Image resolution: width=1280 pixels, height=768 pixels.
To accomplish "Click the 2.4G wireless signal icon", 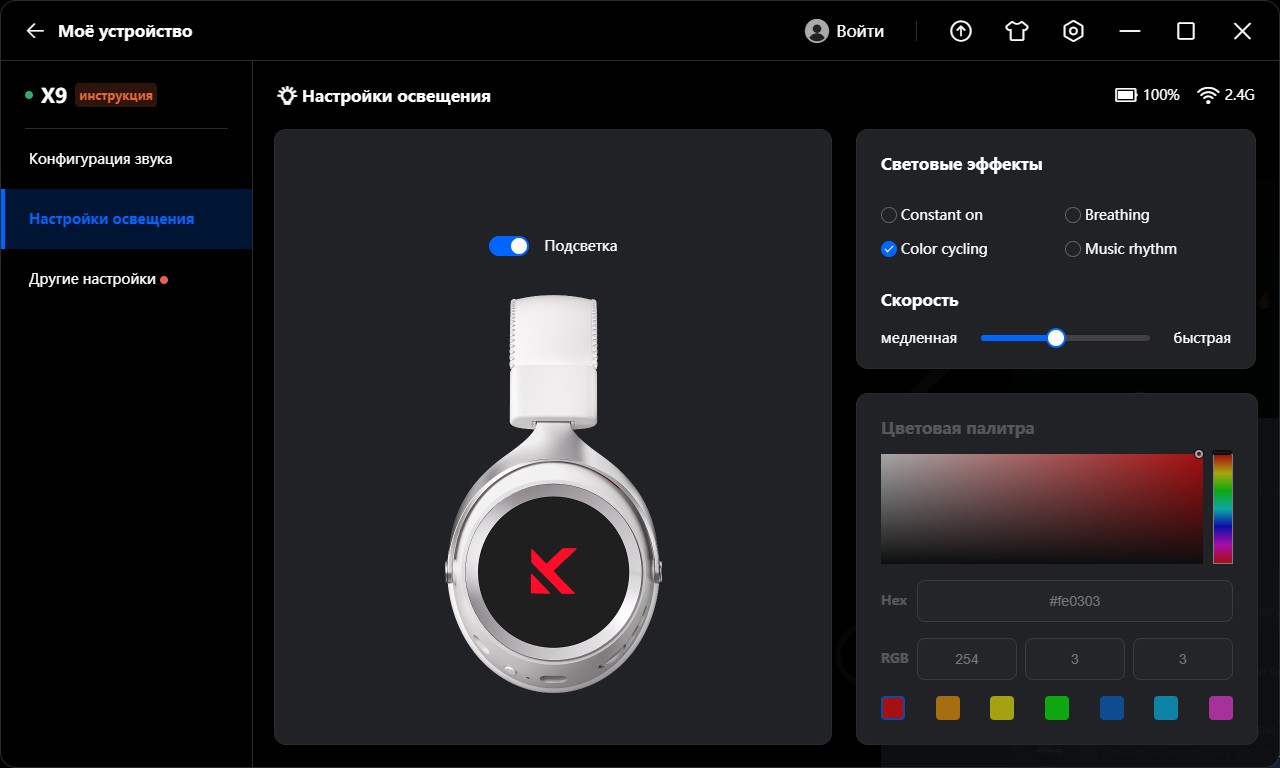I will click(1208, 95).
